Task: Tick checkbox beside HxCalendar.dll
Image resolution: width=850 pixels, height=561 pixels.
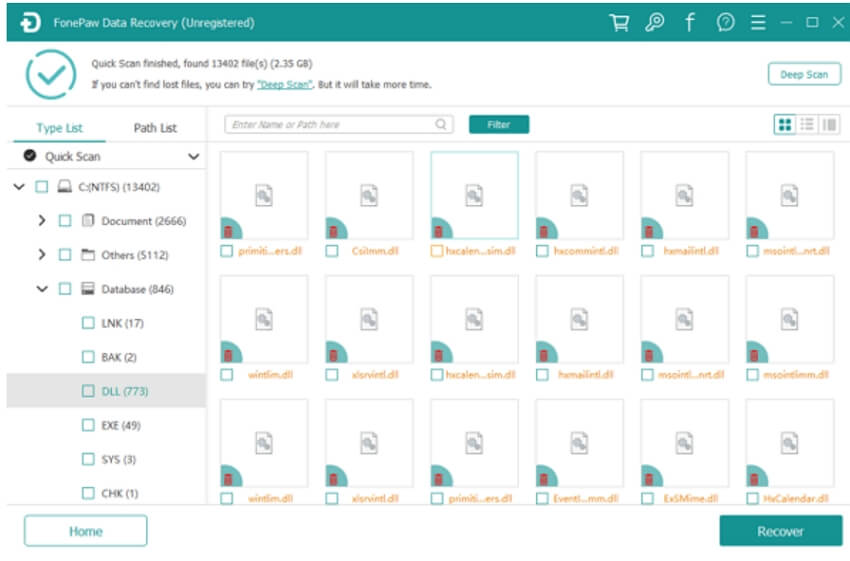Action: [x=752, y=498]
